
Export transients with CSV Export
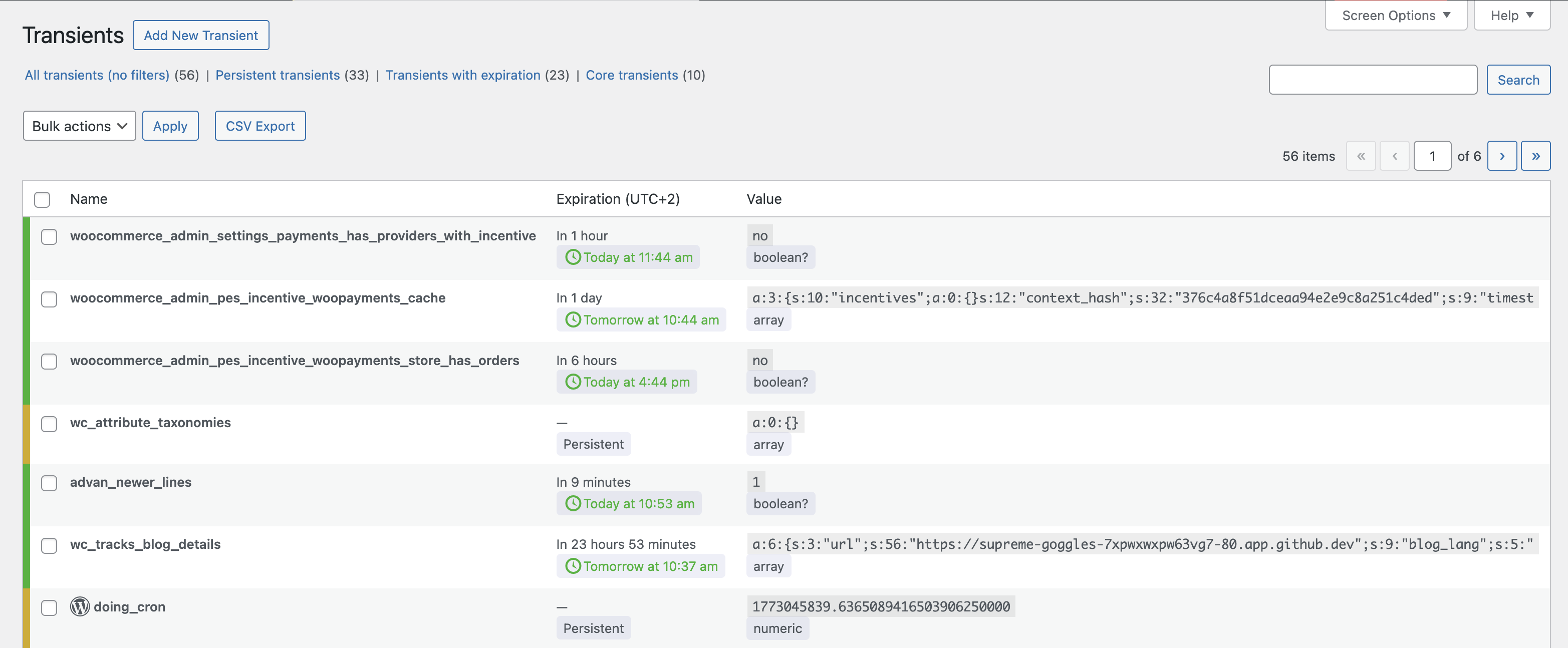[x=260, y=126]
